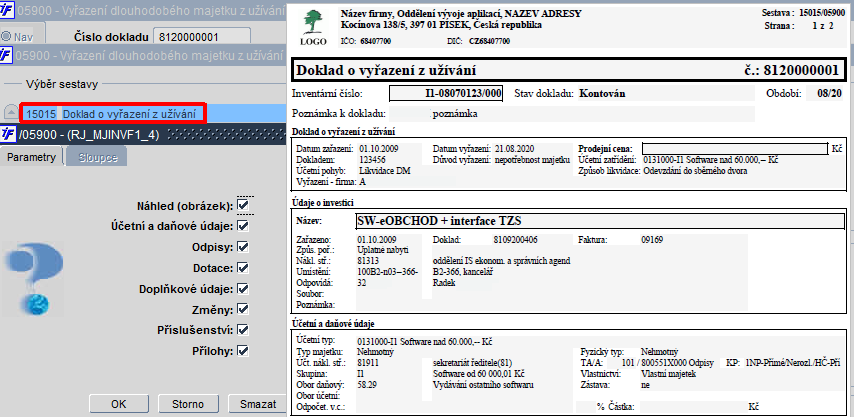
Task: Click the DIČ value CZ68407700
Action: point(492,41)
